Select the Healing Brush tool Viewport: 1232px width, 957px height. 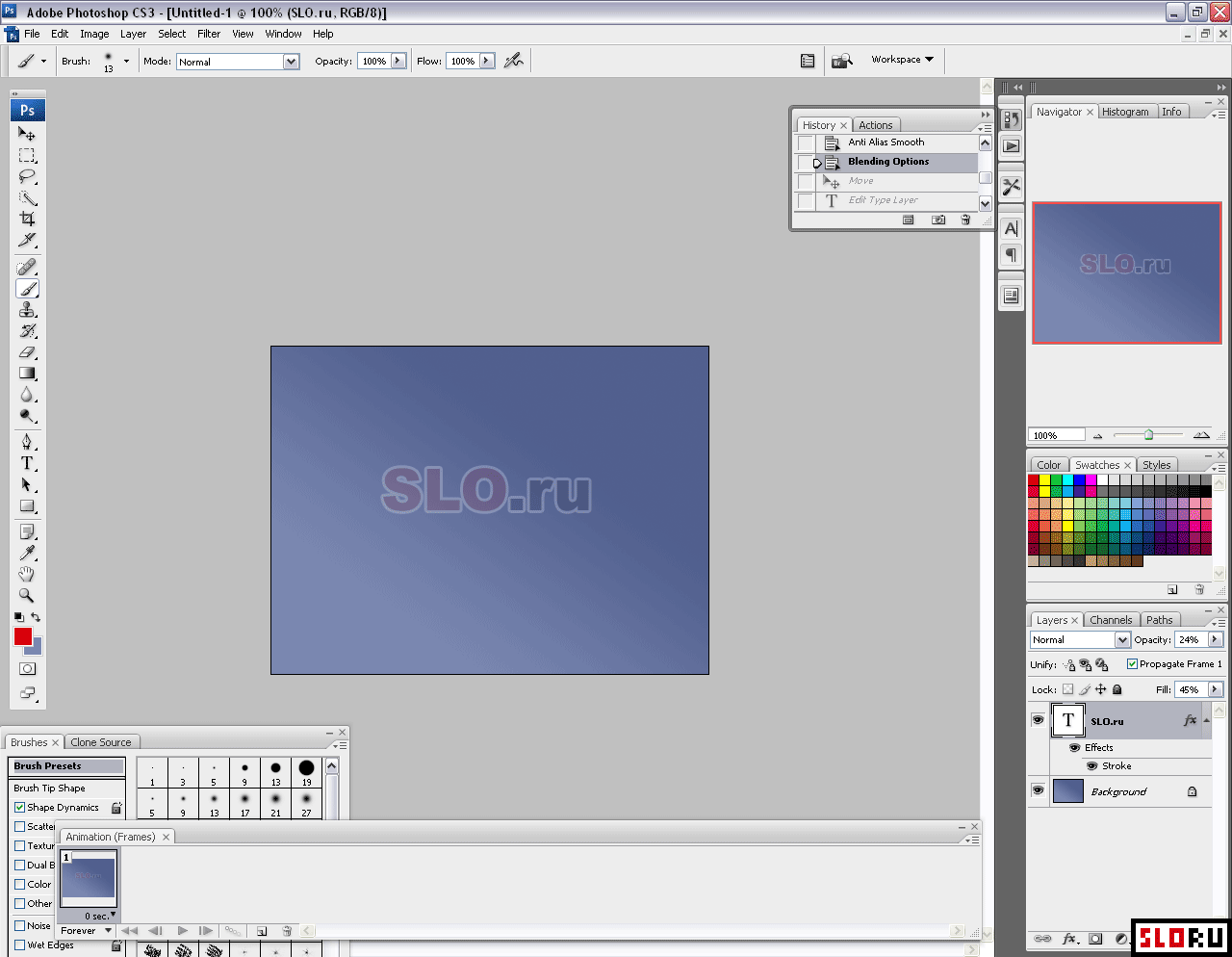pos(27,267)
